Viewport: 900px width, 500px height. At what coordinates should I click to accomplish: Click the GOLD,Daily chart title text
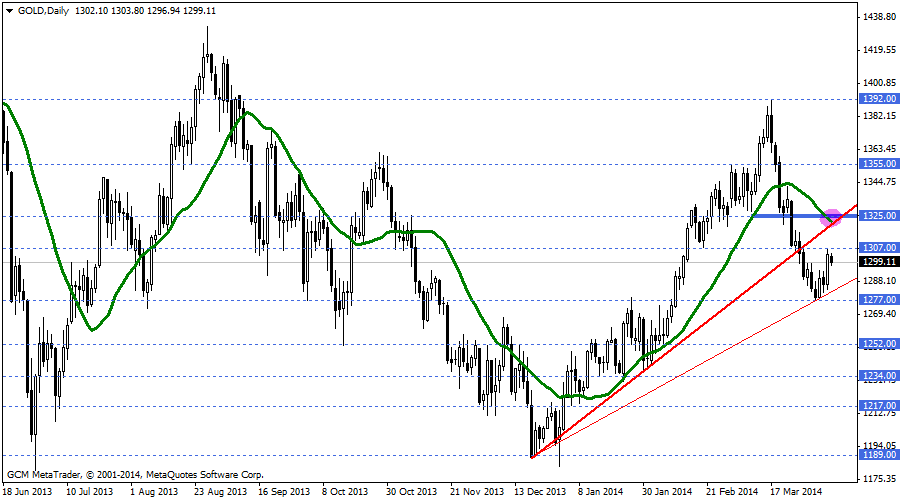44,10
